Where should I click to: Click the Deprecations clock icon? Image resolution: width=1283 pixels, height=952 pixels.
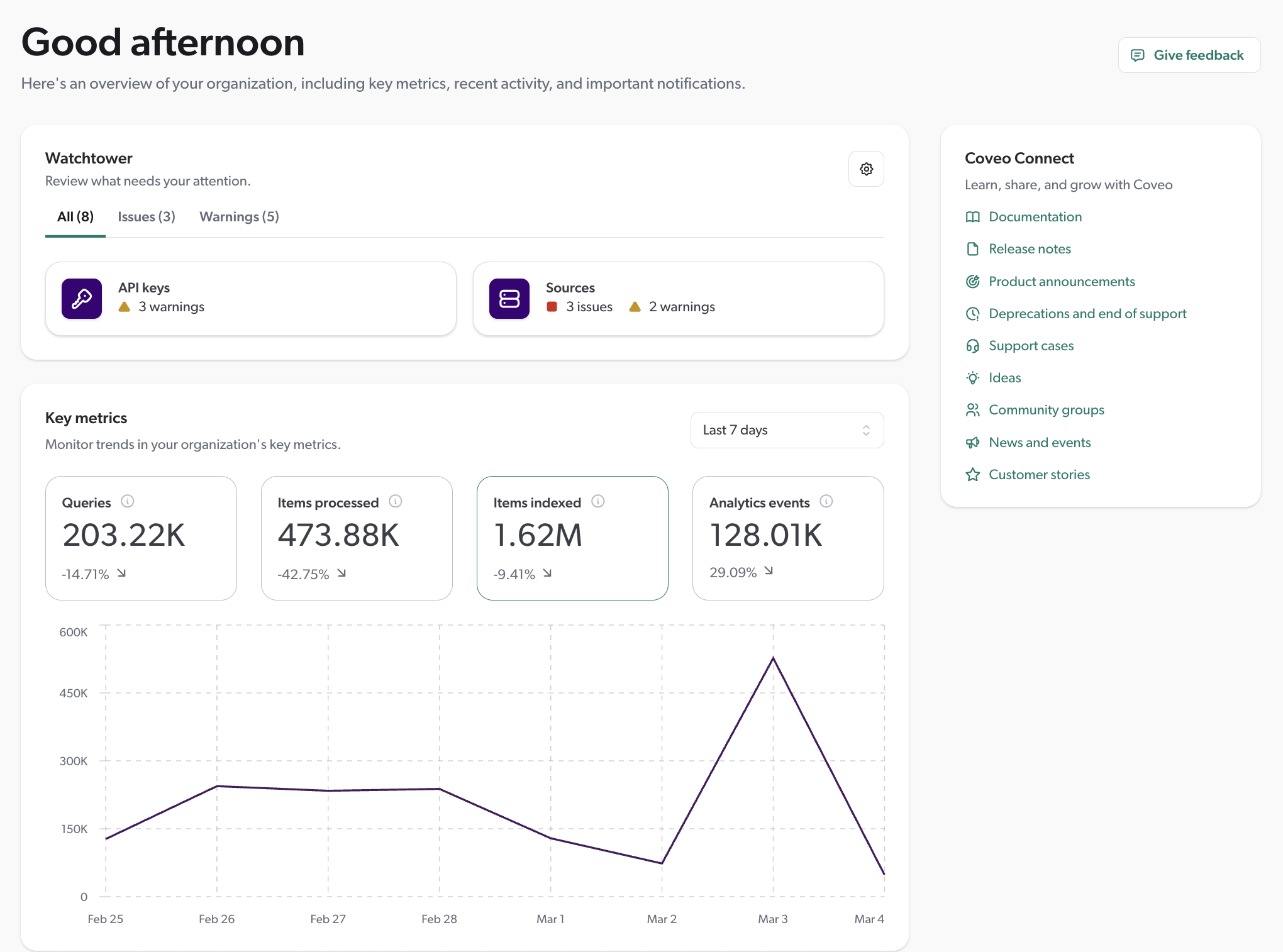tap(972, 313)
